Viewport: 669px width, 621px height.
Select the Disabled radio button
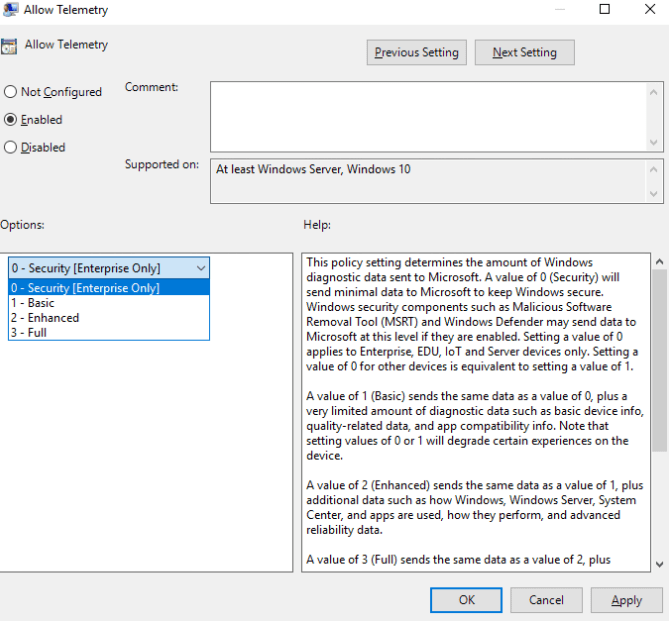pyautogui.click(x=11, y=148)
